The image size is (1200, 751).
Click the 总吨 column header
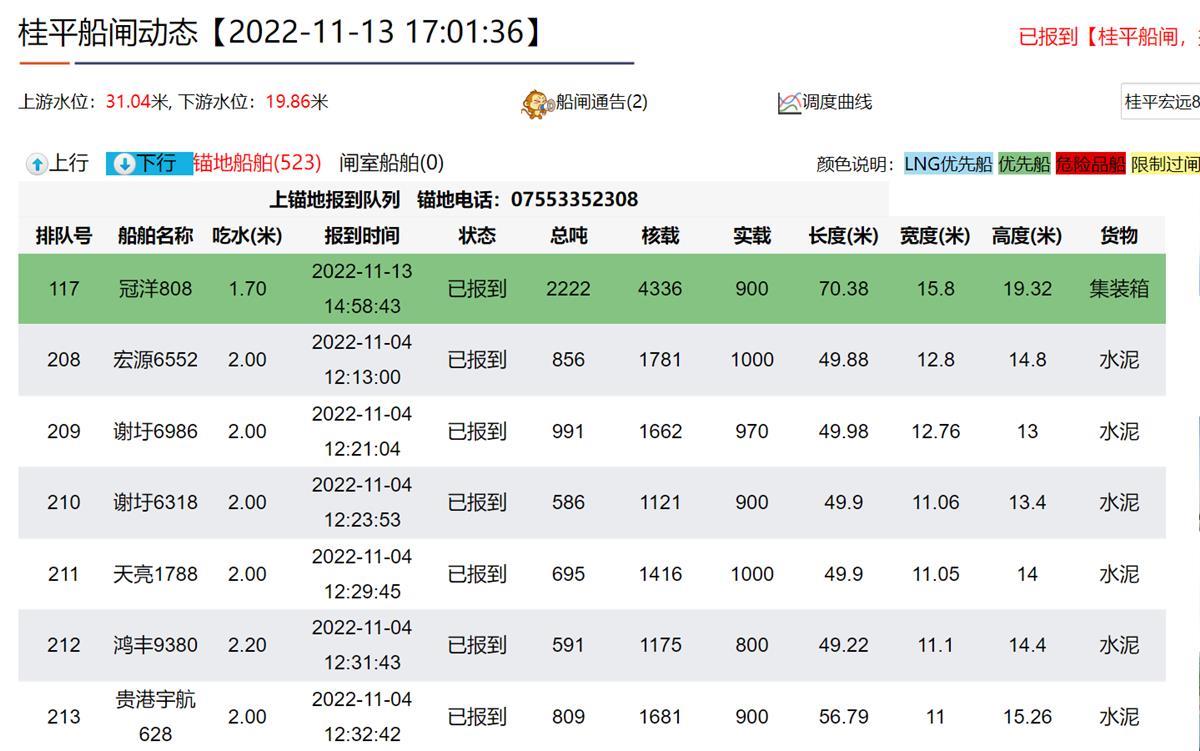(568, 236)
